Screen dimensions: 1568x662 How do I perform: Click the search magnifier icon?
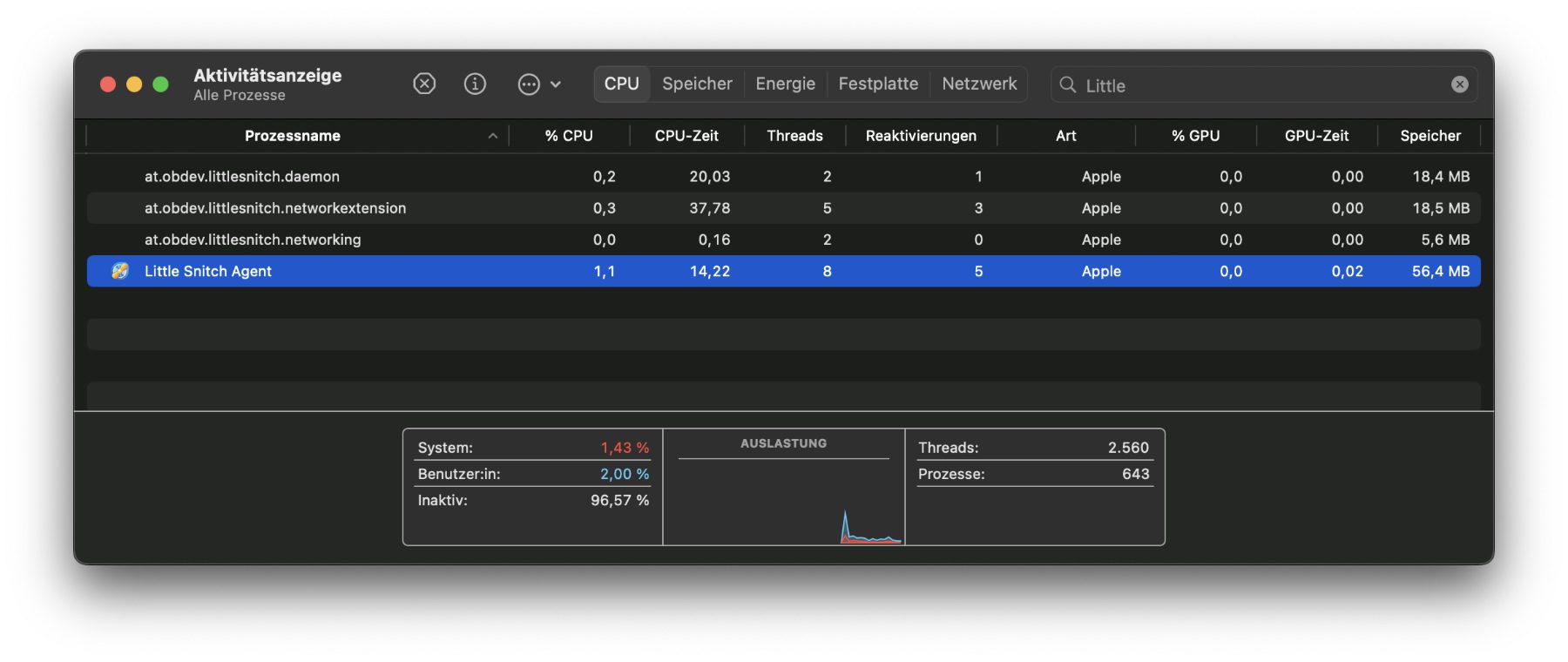tap(1067, 84)
